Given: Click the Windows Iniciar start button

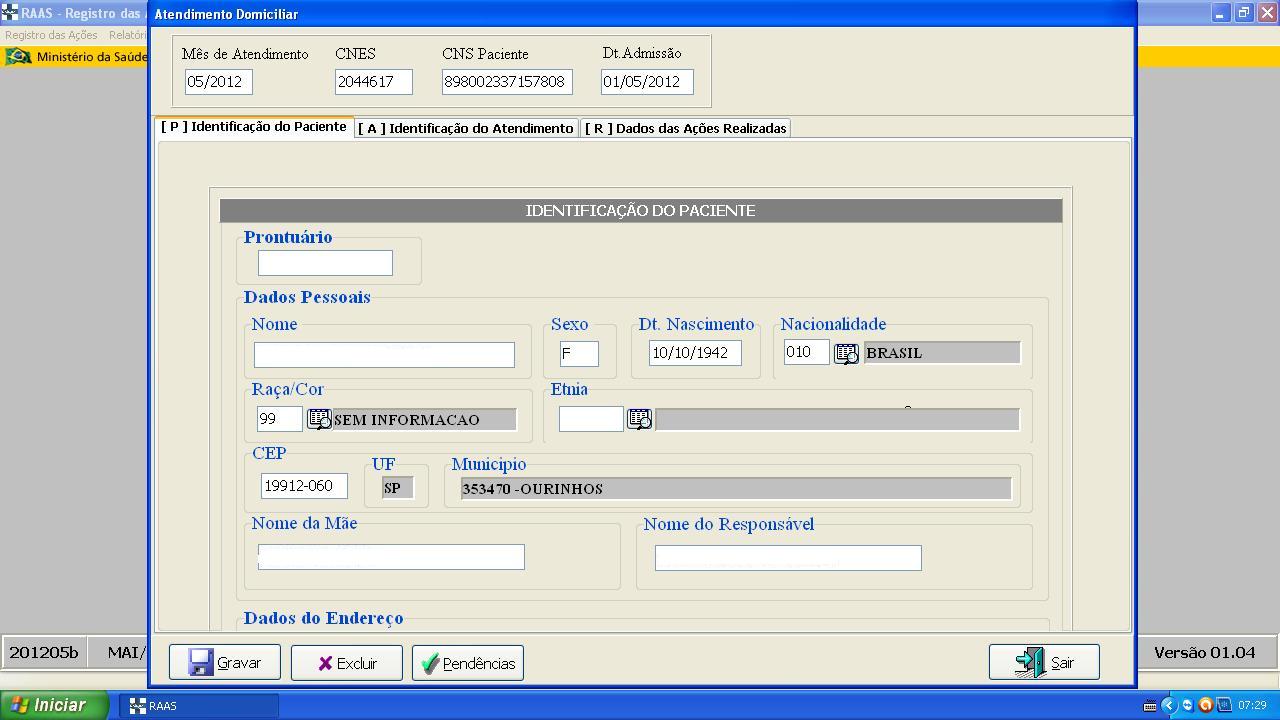Looking at the screenshot, I should (54, 705).
